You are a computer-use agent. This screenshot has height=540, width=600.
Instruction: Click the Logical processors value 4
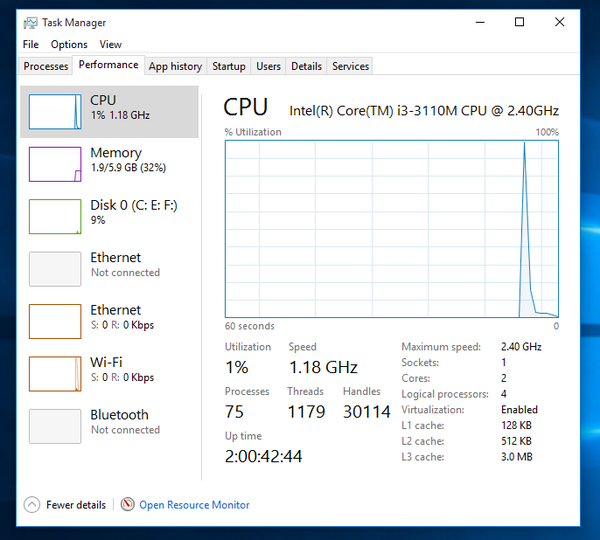coord(504,394)
